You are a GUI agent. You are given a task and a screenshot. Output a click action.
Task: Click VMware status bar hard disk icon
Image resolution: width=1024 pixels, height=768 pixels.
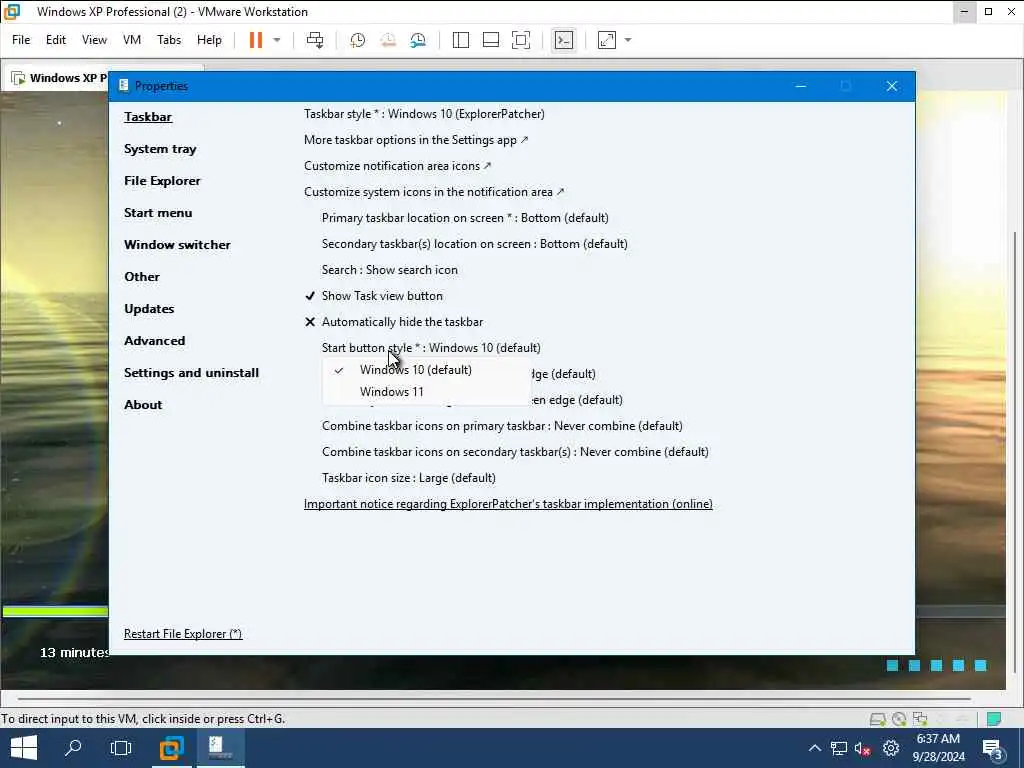[877, 719]
